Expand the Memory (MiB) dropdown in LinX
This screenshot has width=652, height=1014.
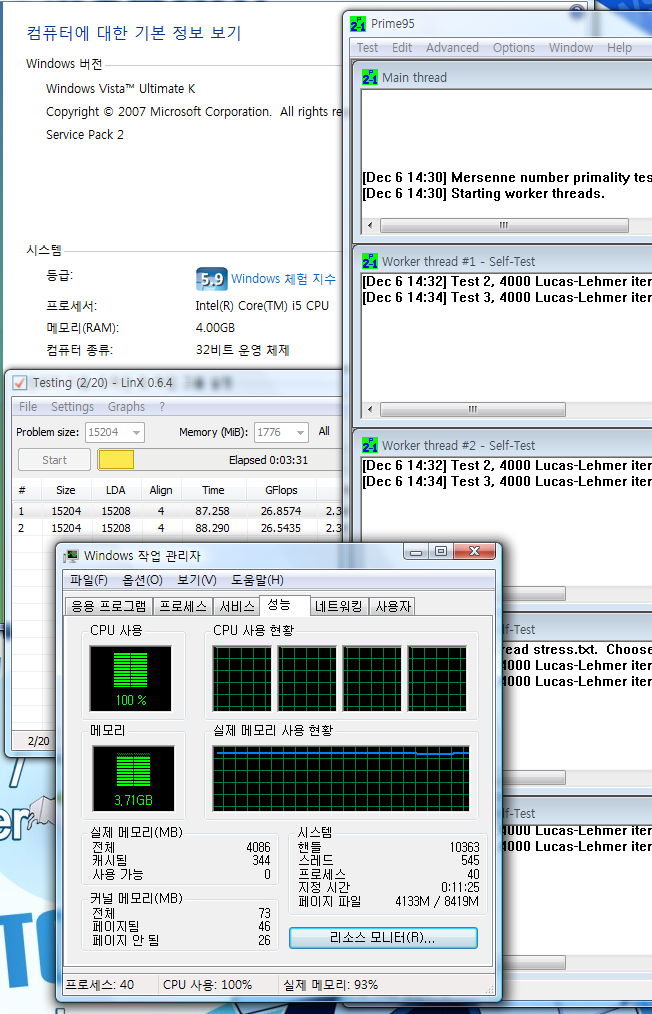coord(300,432)
